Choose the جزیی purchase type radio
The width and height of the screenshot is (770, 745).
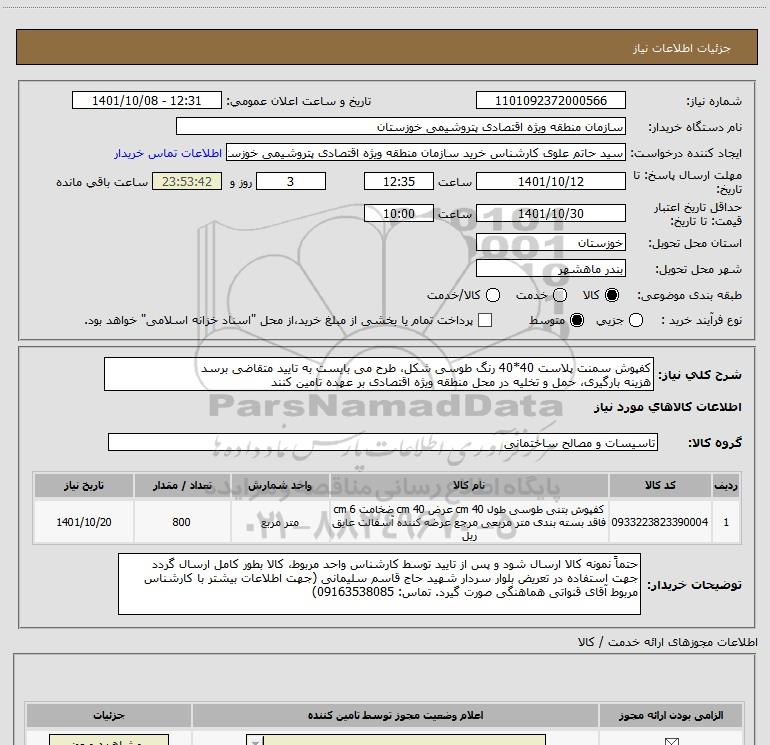(x=636, y=320)
